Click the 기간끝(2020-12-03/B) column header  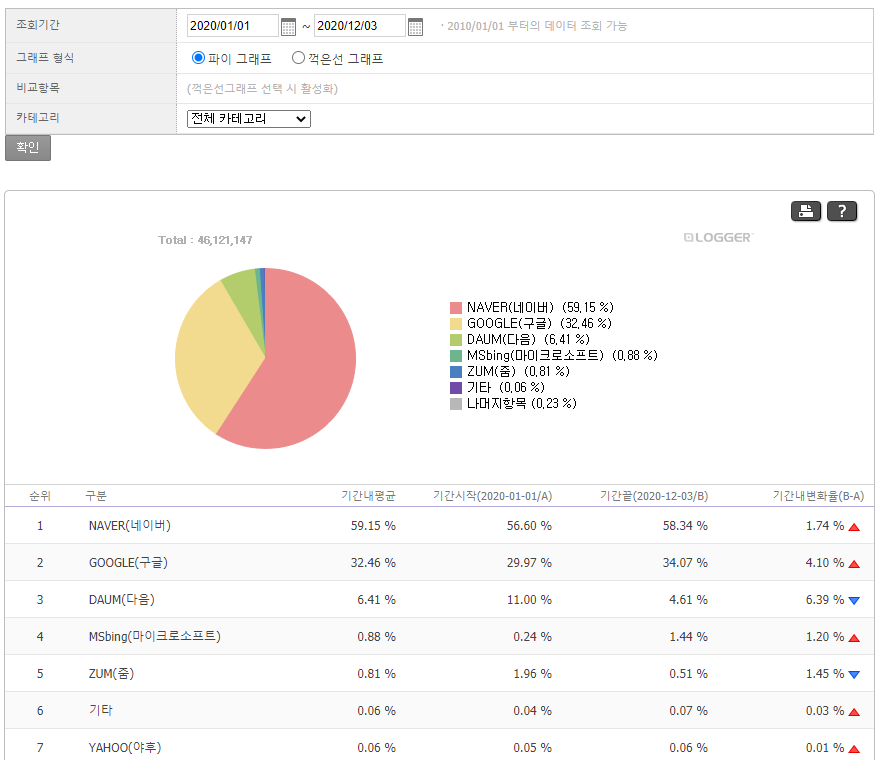point(654,496)
